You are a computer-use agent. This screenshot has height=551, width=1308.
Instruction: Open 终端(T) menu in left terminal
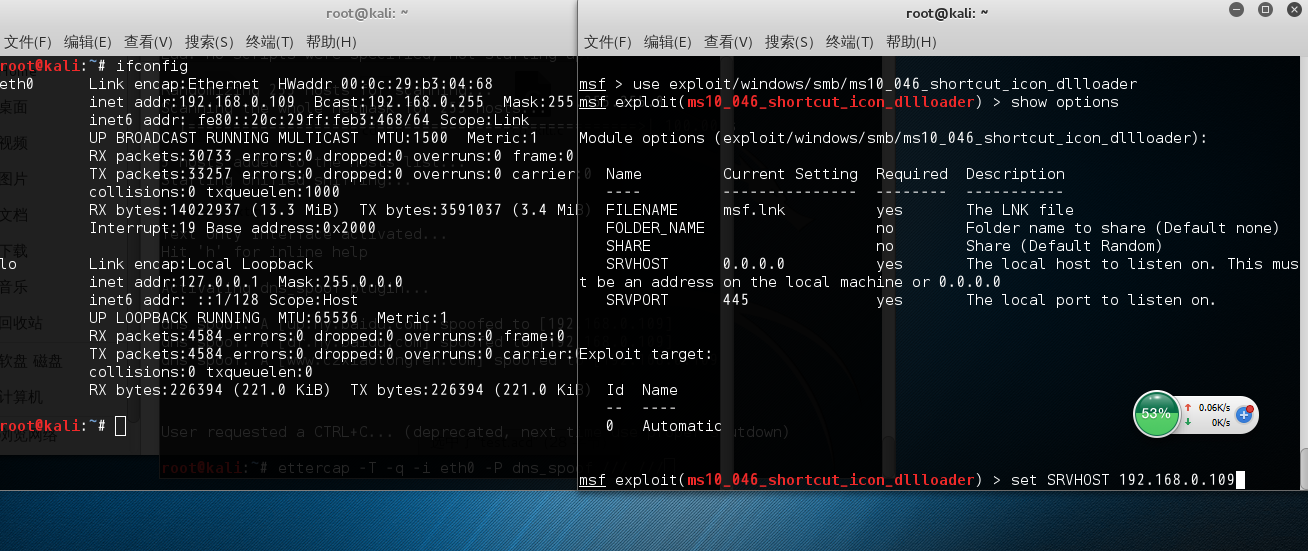click(x=269, y=42)
